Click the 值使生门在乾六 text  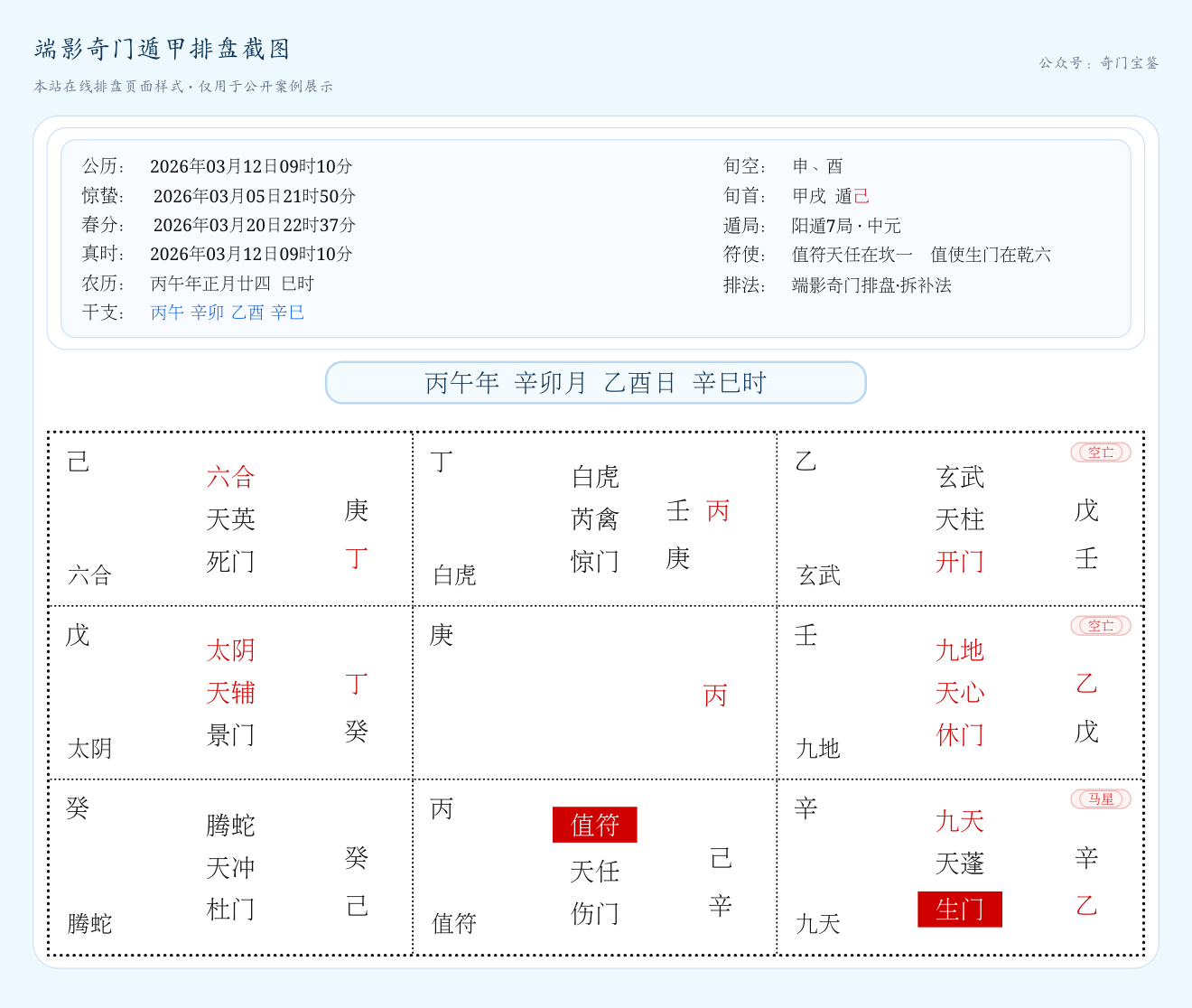991,255
